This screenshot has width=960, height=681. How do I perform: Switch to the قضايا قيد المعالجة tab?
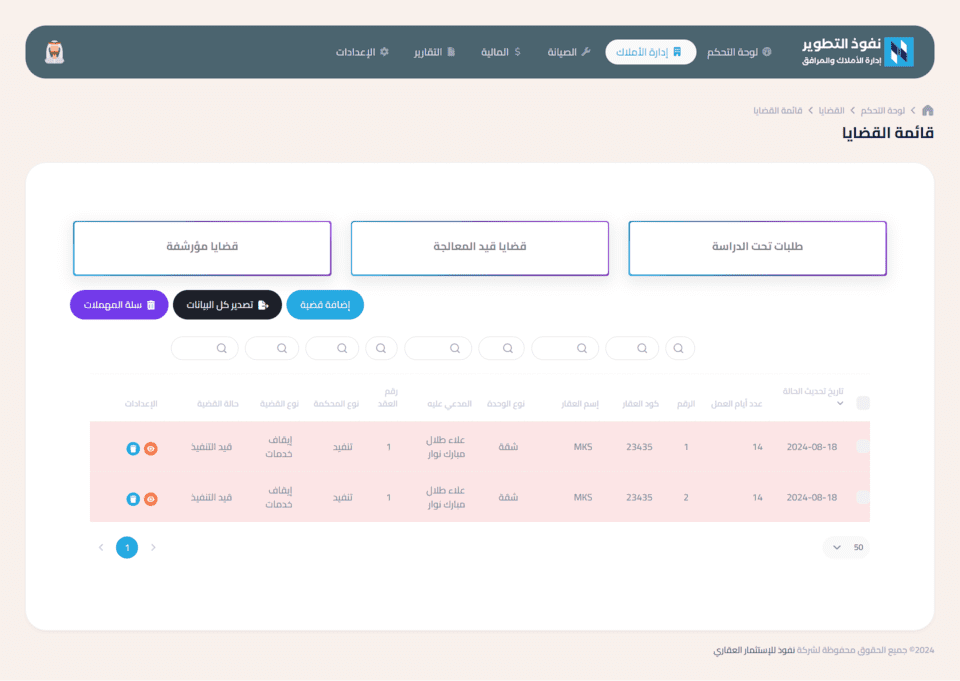point(480,247)
